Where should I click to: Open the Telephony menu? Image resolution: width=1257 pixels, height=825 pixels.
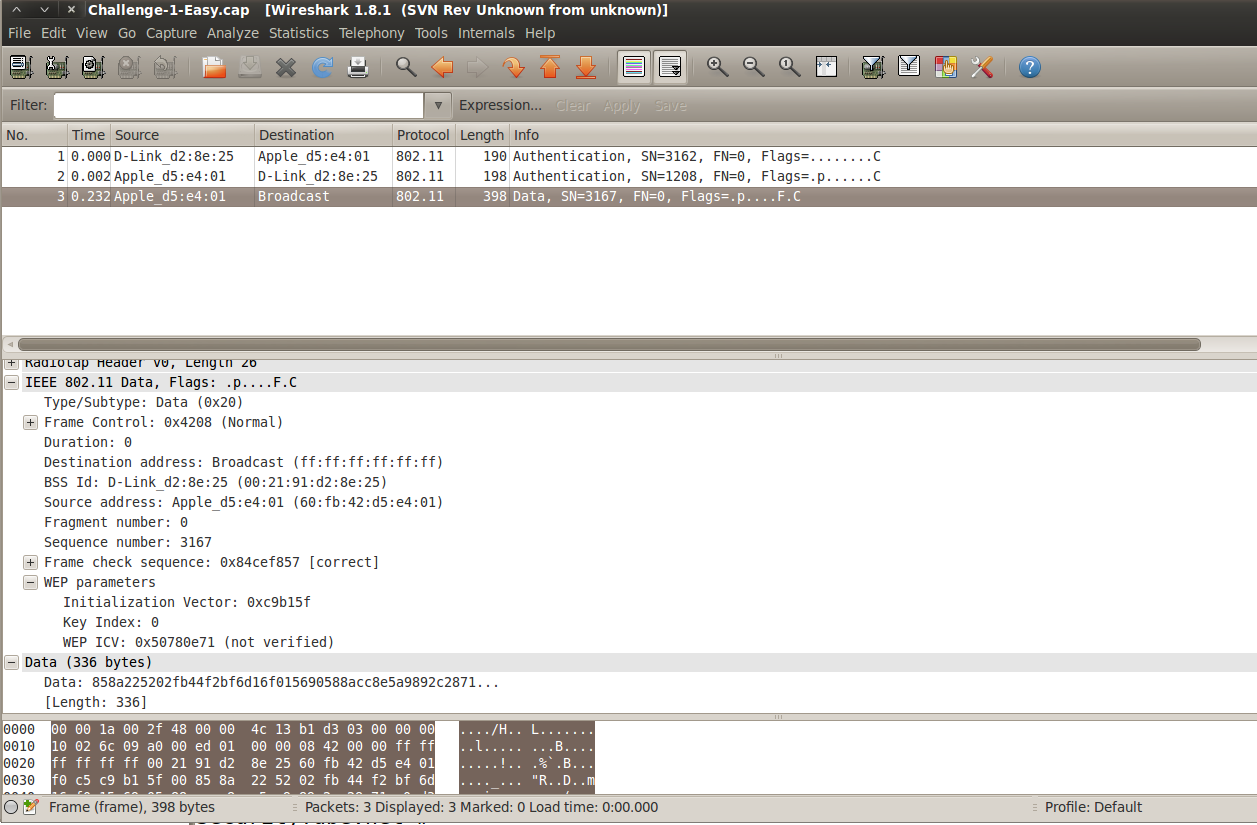(371, 33)
